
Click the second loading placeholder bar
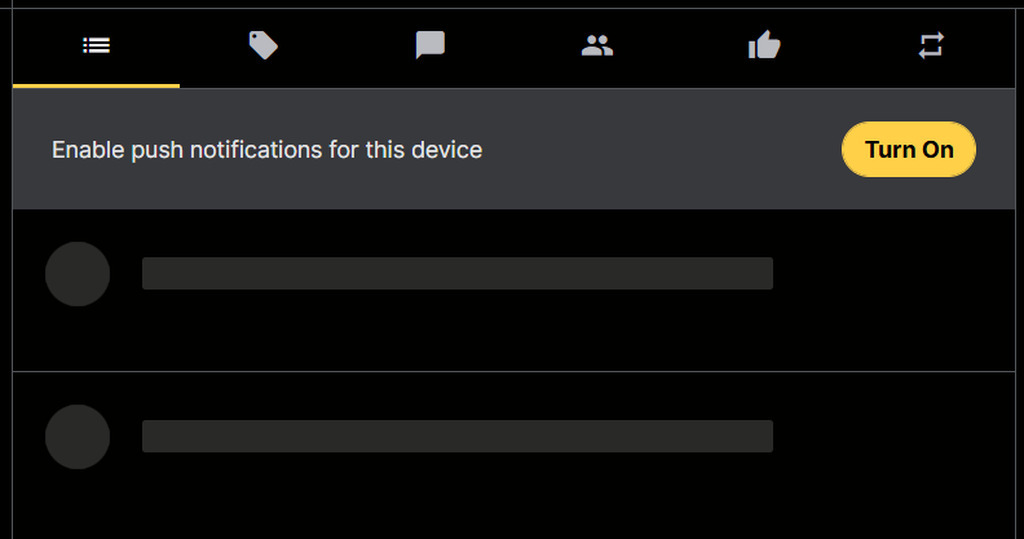point(457,436)
